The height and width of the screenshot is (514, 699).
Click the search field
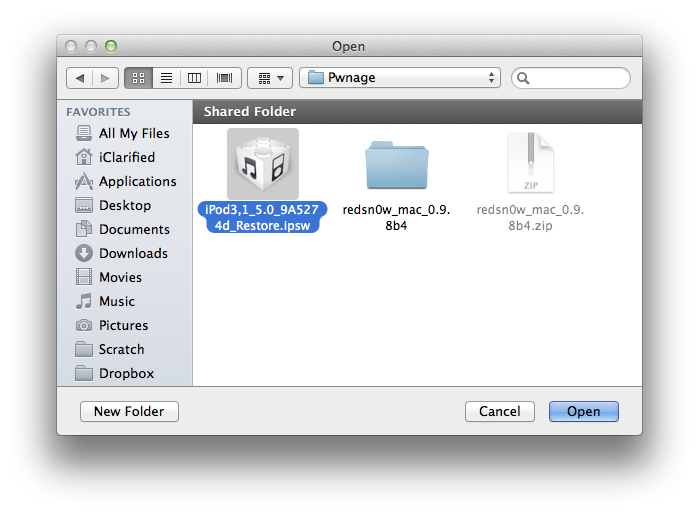[571, 77]
